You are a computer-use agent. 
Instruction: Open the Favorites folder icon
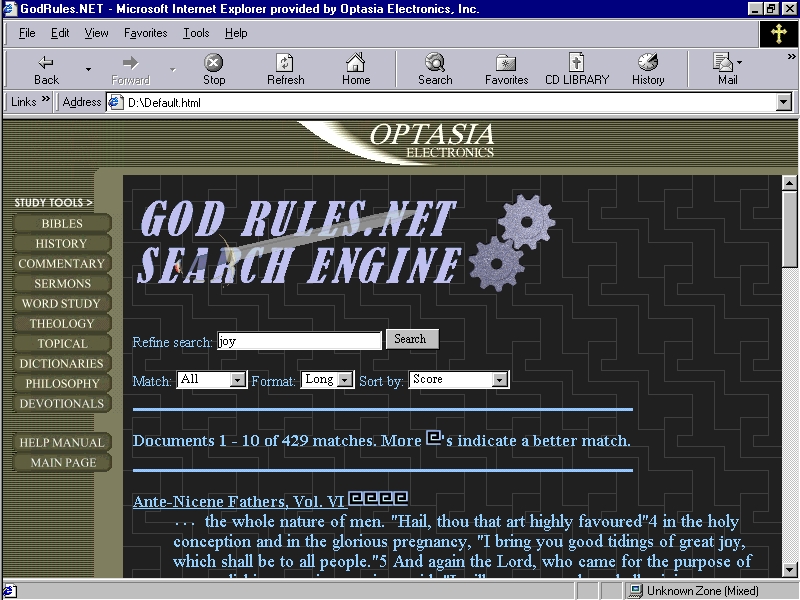coord(506,63)
